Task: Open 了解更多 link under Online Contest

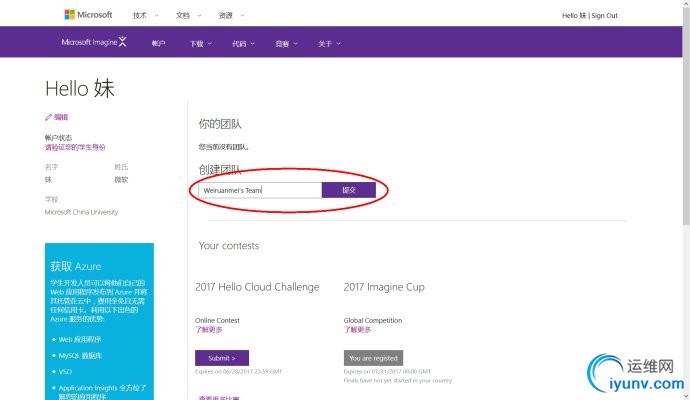Action: [x=209, y=330]
